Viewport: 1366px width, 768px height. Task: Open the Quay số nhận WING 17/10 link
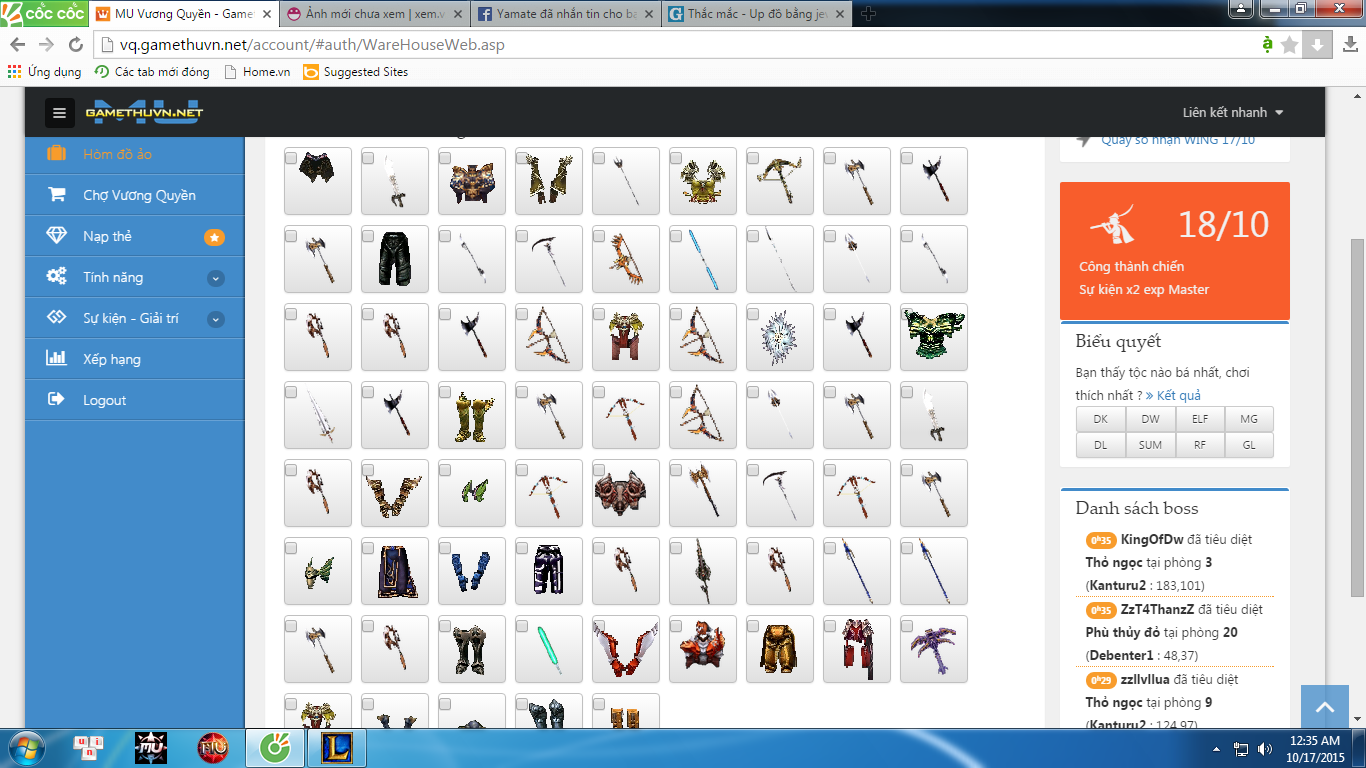1178,140
